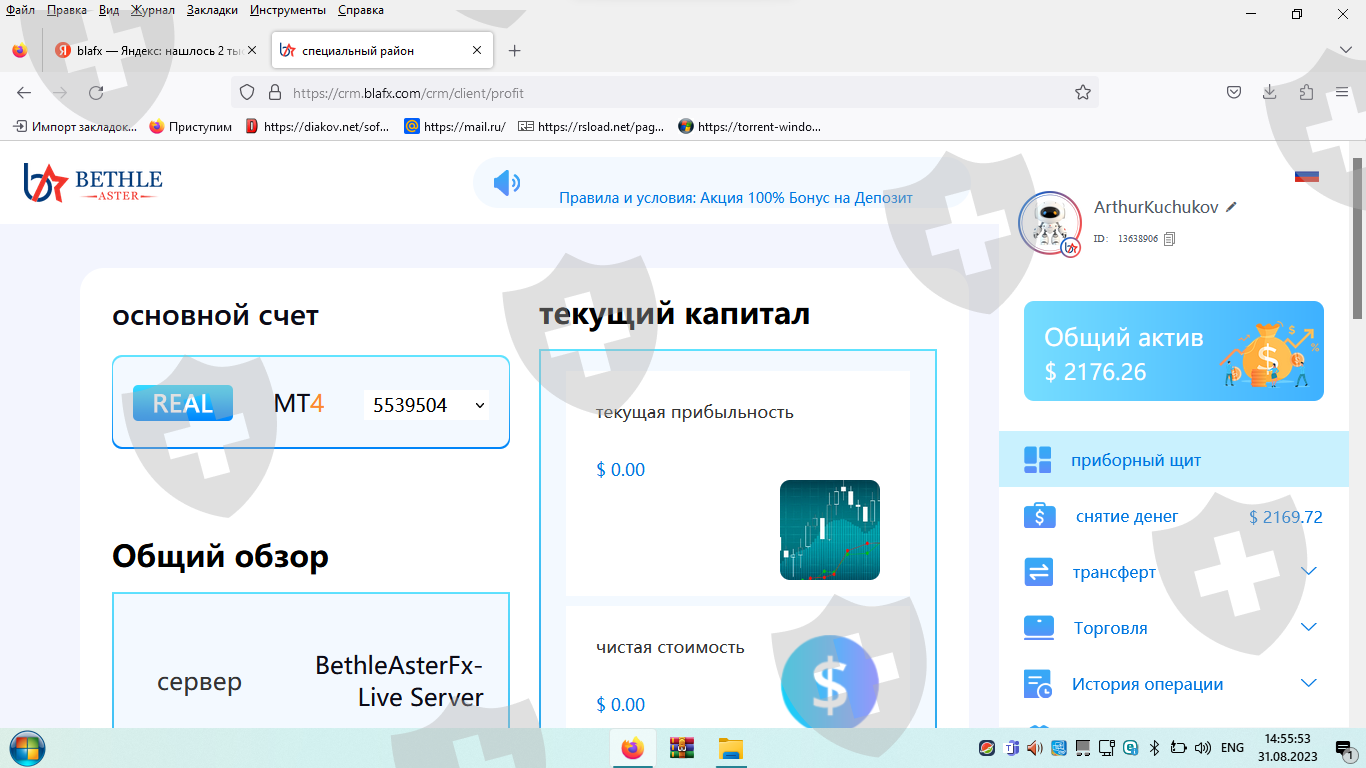Open the MT4 account number dropdown
1366x768 pixels.
[x=427, y=405]
